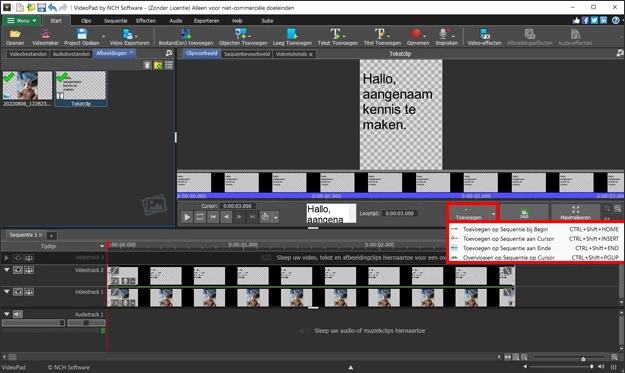Viewport: 625px width, 373px height.
Task: Add new sequence with plus tab
Action: [51, 235]
